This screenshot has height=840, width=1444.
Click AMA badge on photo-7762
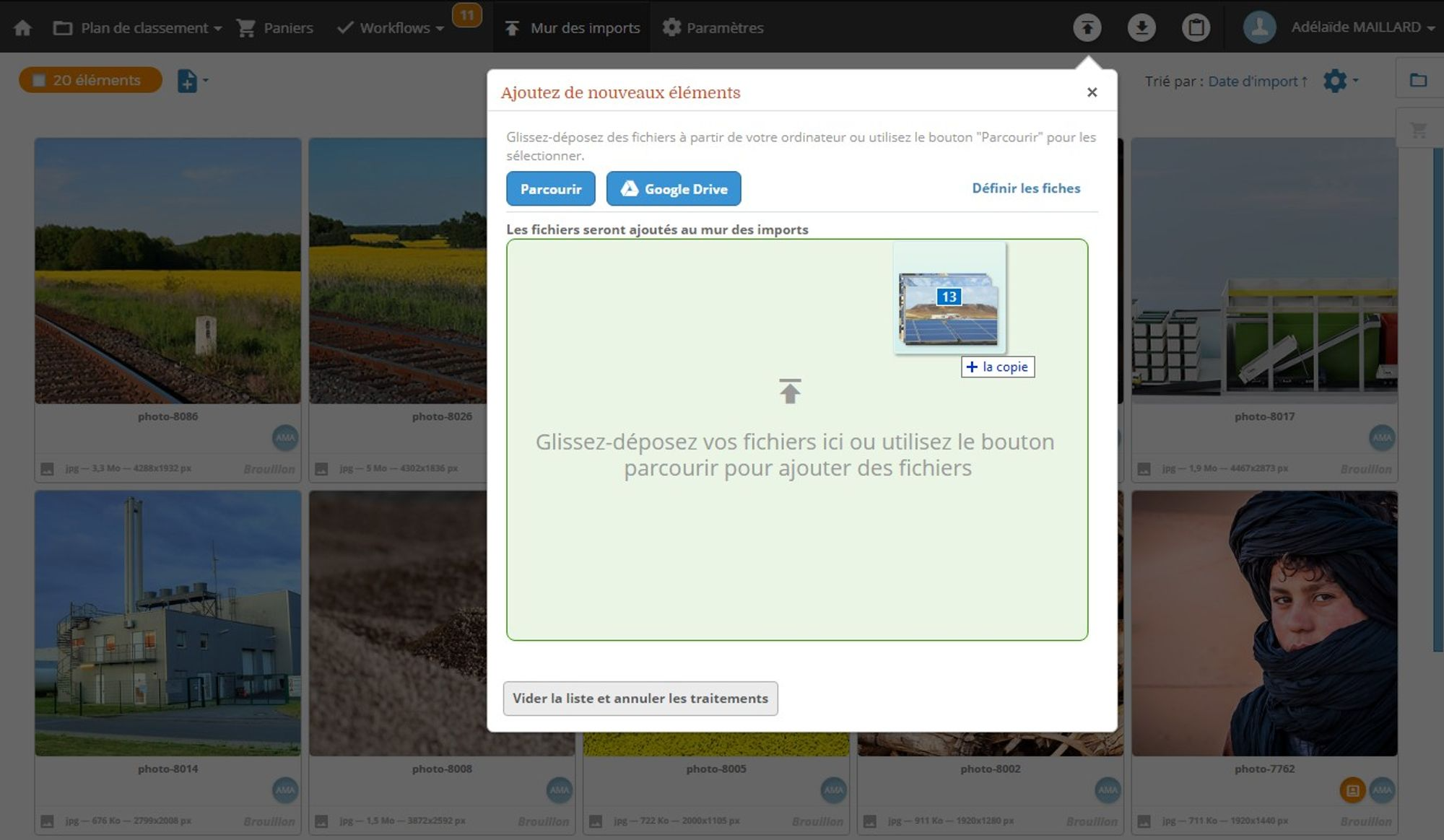pyautogui.click(x=1382, y=790)
